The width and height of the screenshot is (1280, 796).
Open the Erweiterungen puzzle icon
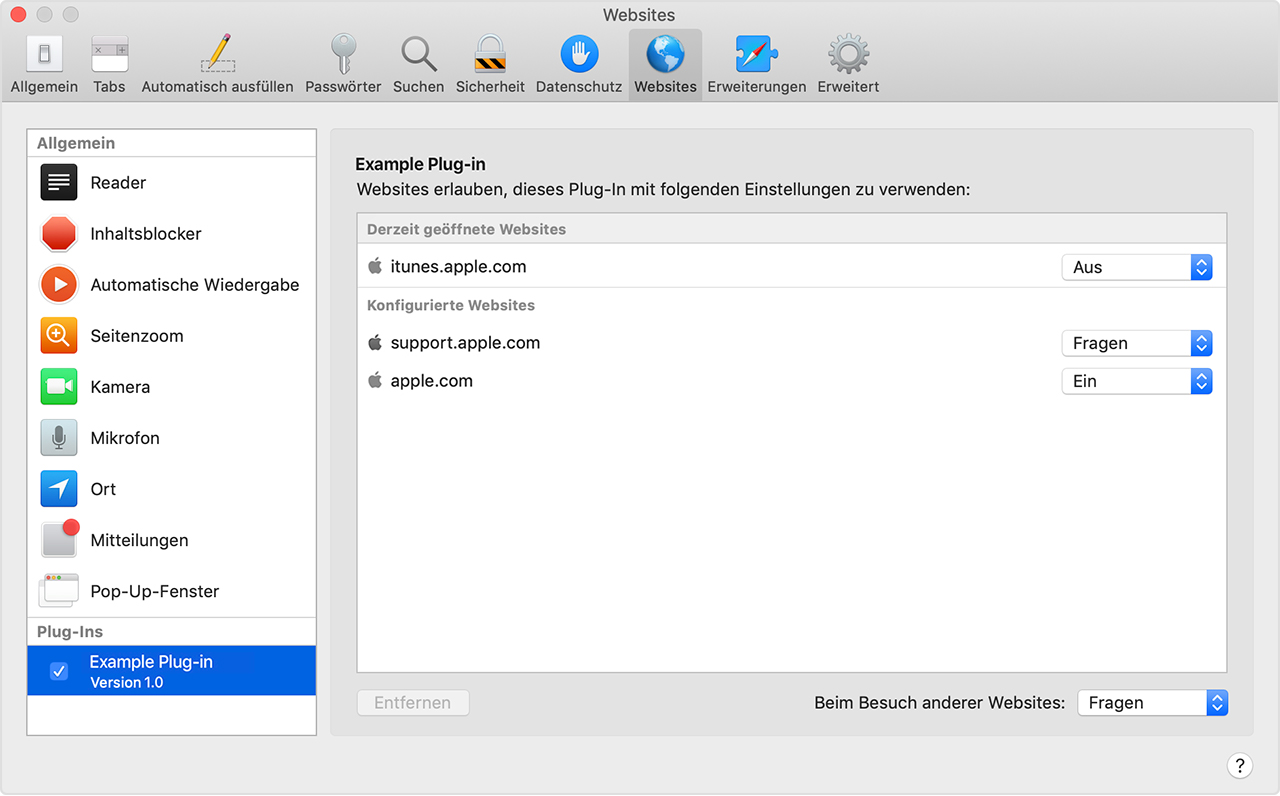click(x=757, y=53)
